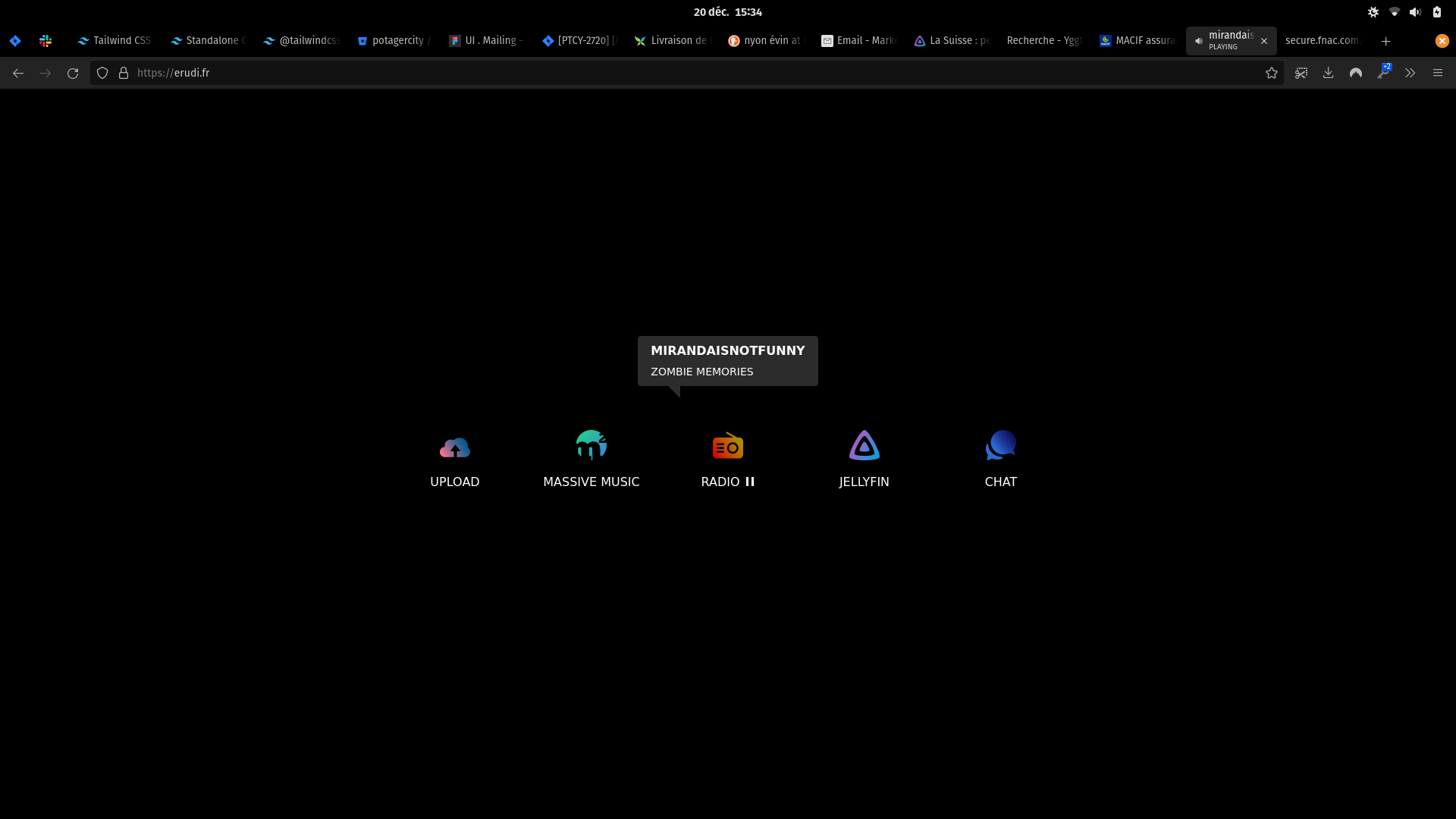
Task: Switch to the Tailwind CSS tab
Action: click(x=114, y=41)
